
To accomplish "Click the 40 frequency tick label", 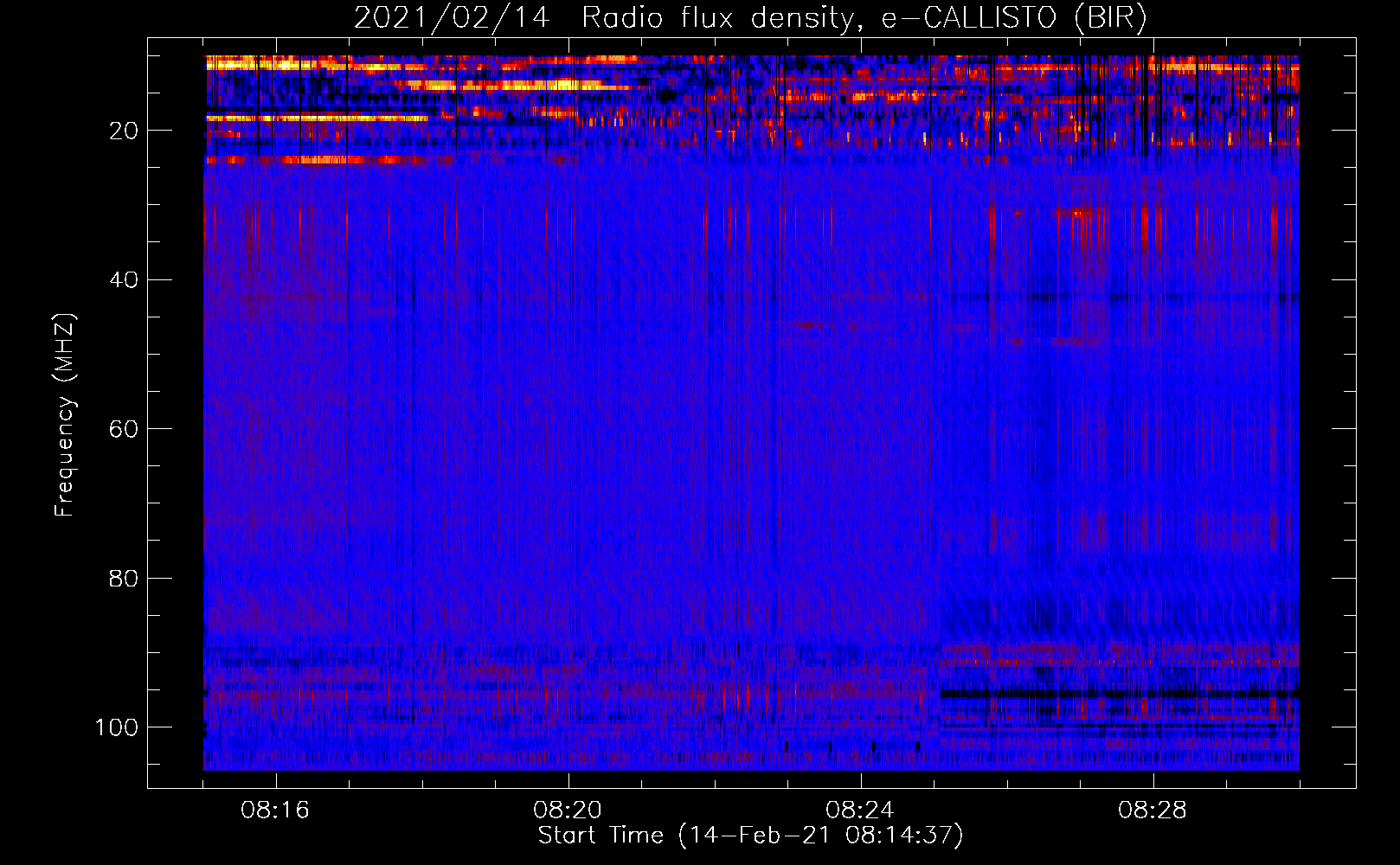I will pos(124,280).
